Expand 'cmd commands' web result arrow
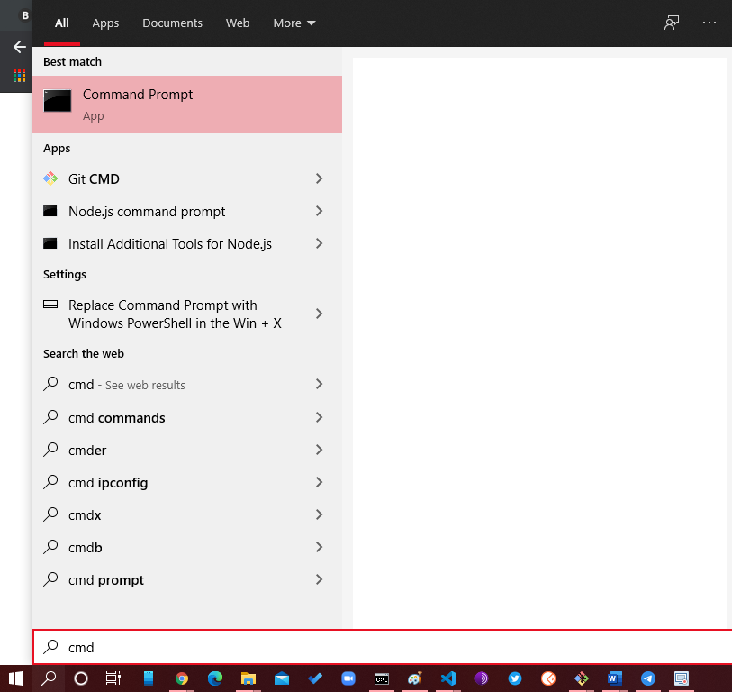 pyautogui.click(x=319, y=417)
